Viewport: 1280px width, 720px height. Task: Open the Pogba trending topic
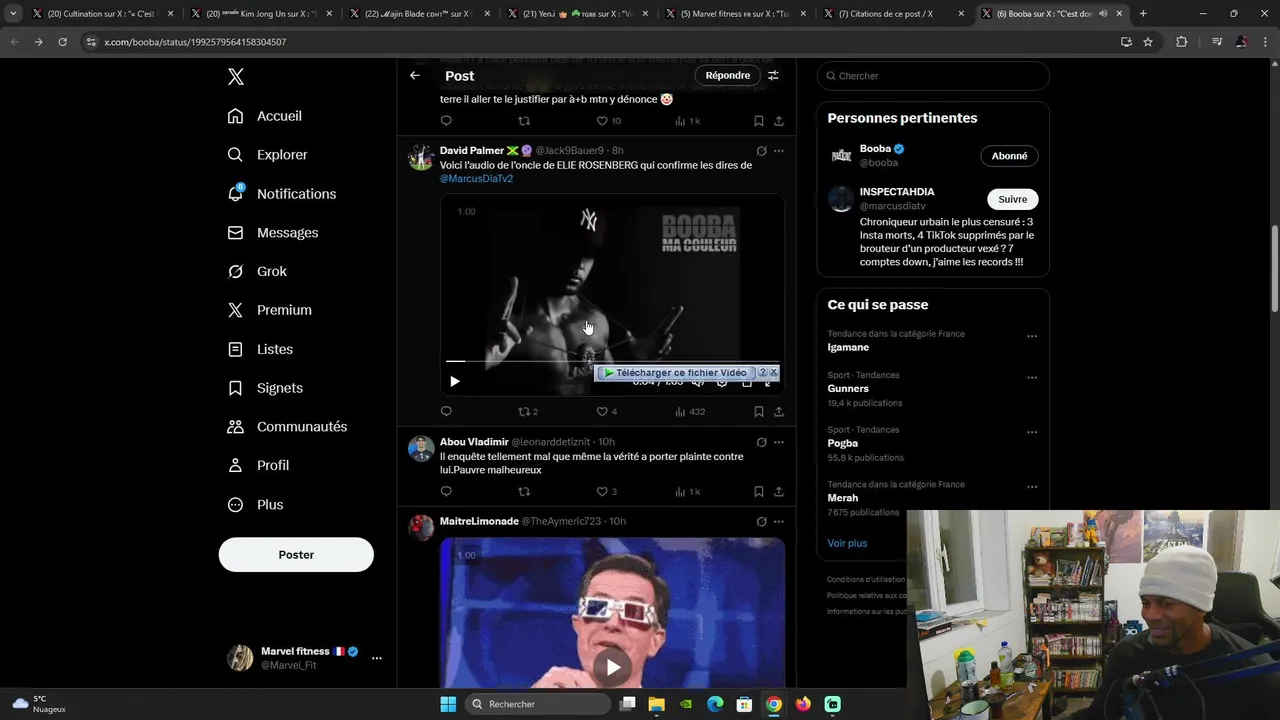[x=843, y=443]
